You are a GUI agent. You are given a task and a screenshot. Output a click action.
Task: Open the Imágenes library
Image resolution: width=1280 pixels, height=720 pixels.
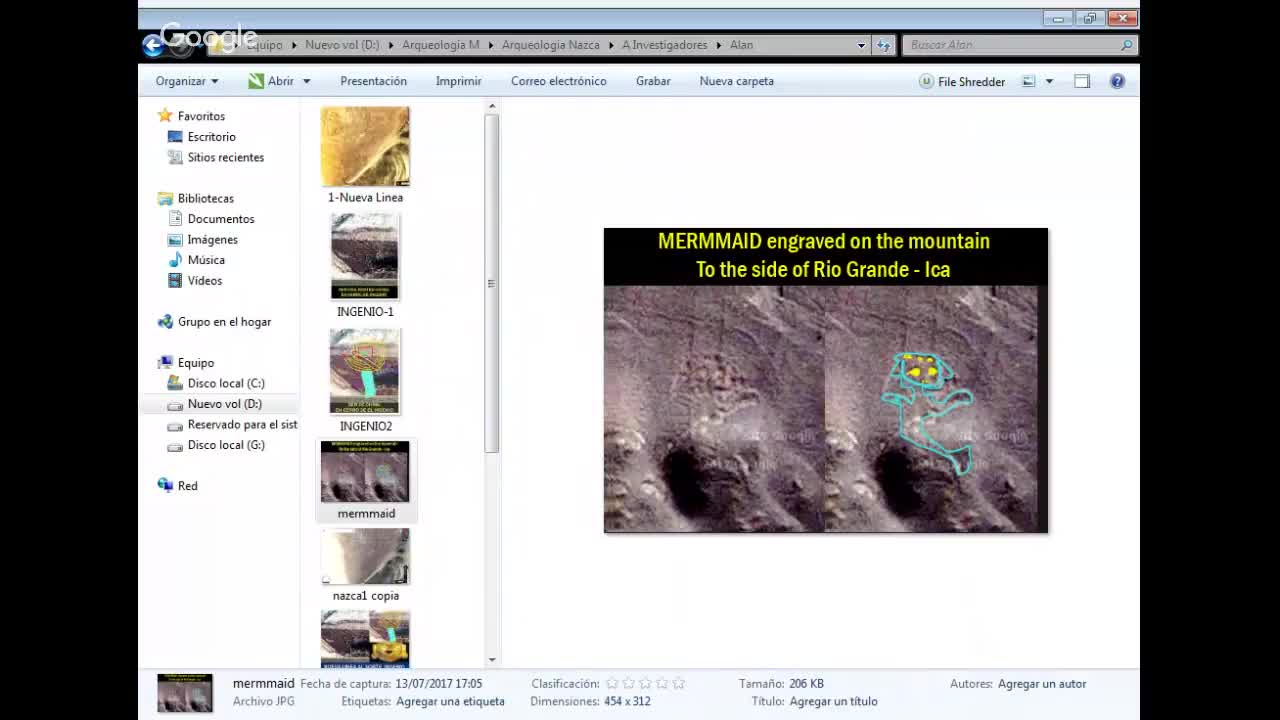[212, 240]
